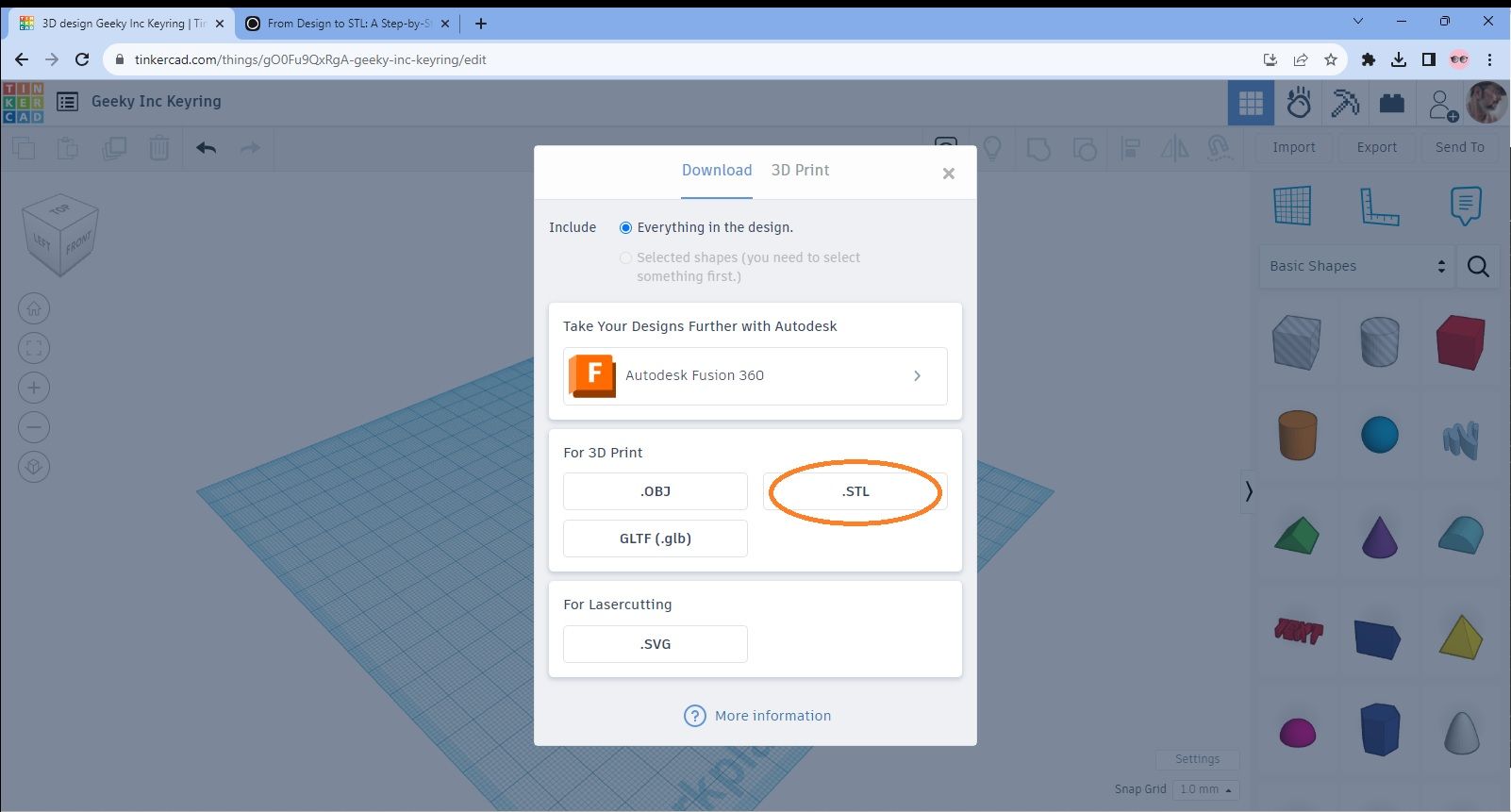Open the Snap Grid 1.0 mm dropdown
Image resolution: width=1511 pixels, height=812 pixels.
[1207, 789]
